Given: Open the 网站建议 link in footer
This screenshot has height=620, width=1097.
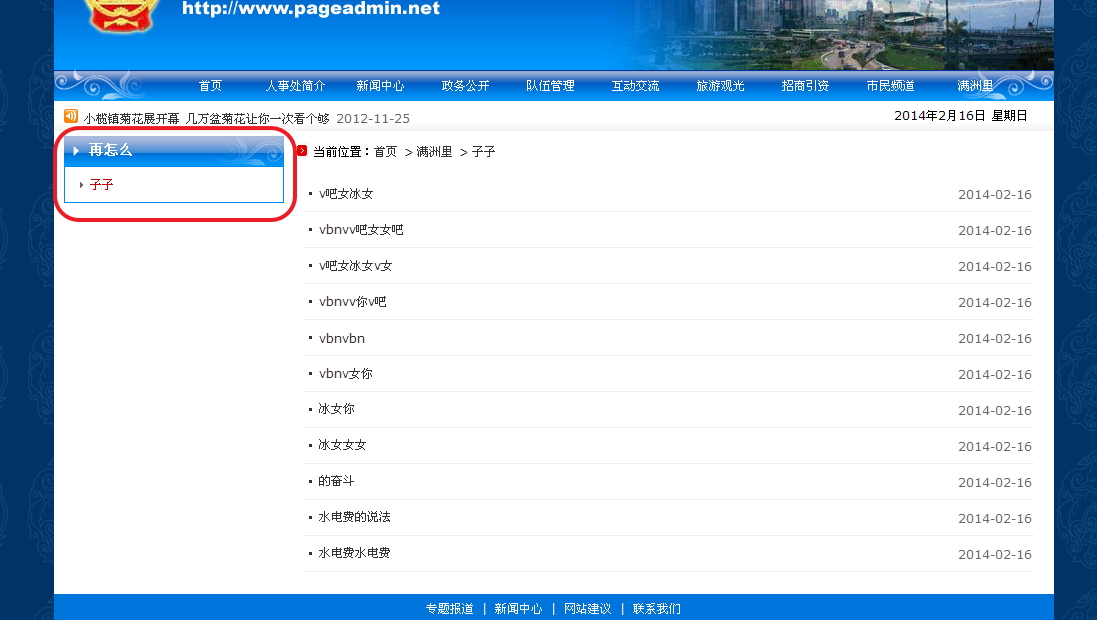Looking at the screenshot, I should [587, 608].
